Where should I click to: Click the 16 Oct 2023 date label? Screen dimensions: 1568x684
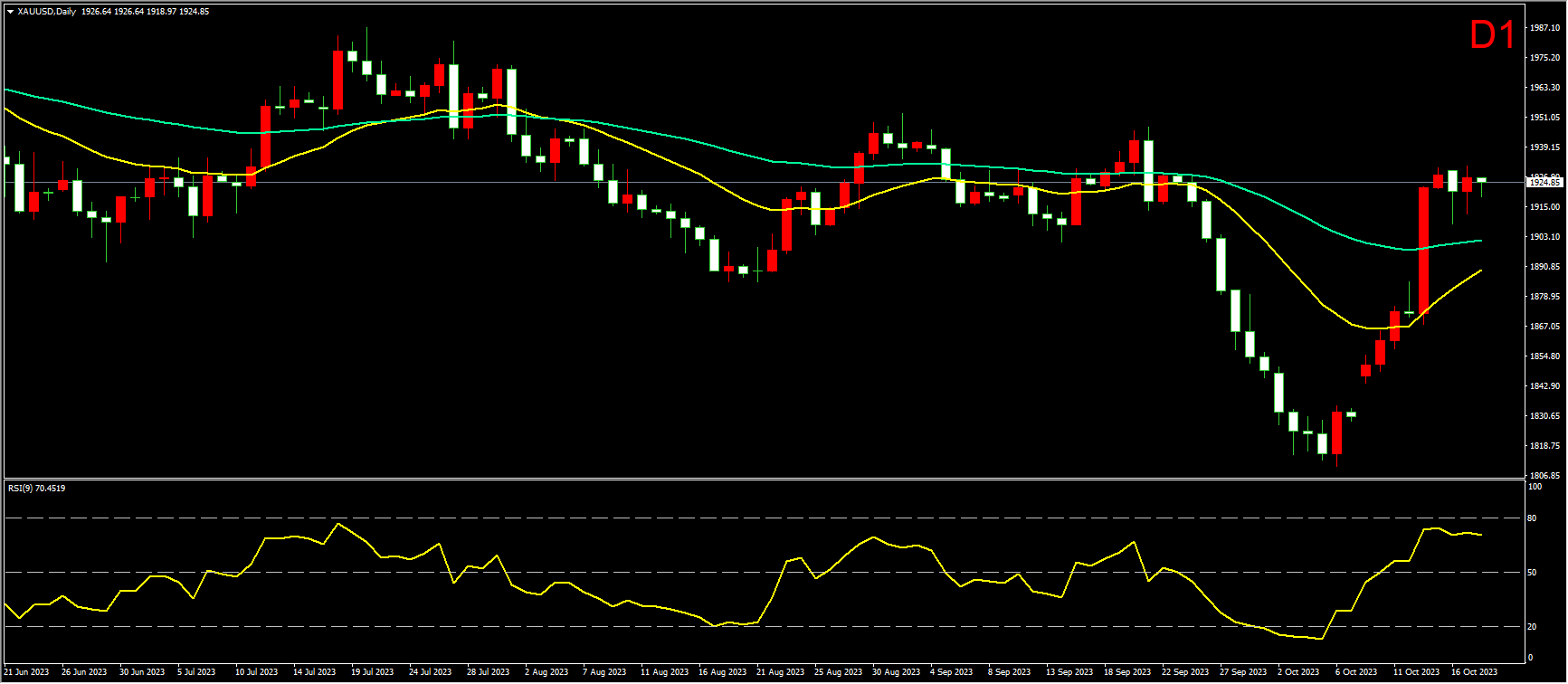(1474, 672)
